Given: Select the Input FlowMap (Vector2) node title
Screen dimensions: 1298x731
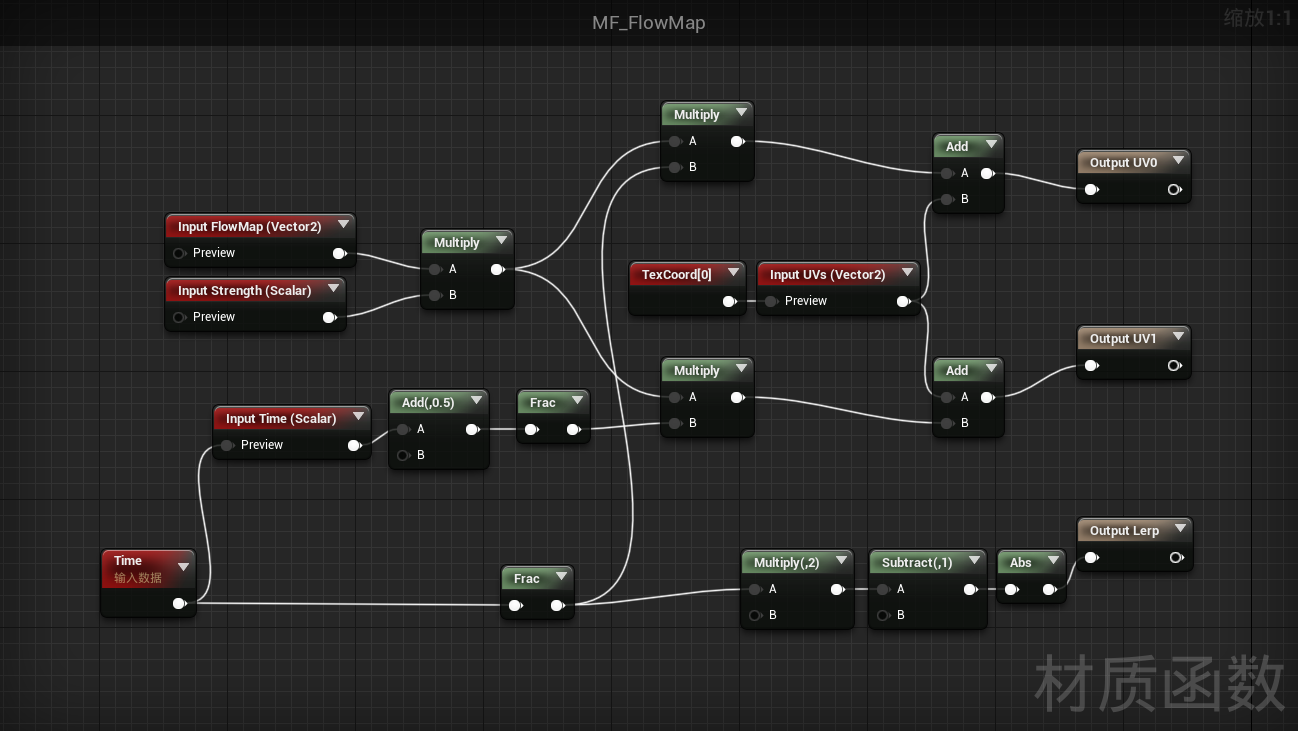Looking at the screenshot, I should coord(250,227).
